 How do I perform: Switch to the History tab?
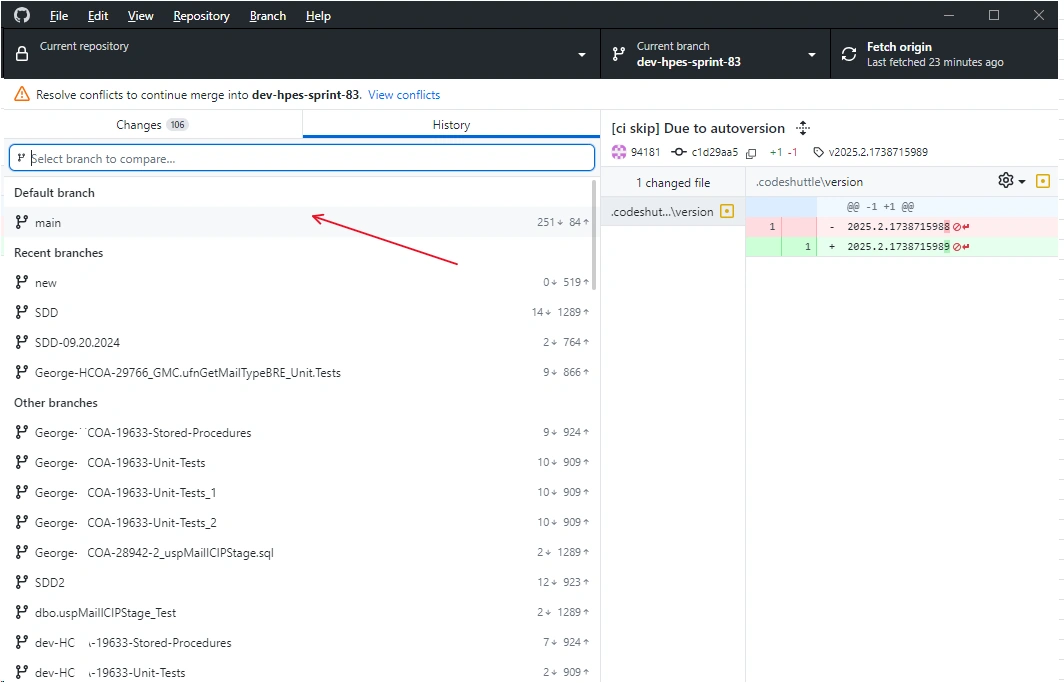click(451, 125)
